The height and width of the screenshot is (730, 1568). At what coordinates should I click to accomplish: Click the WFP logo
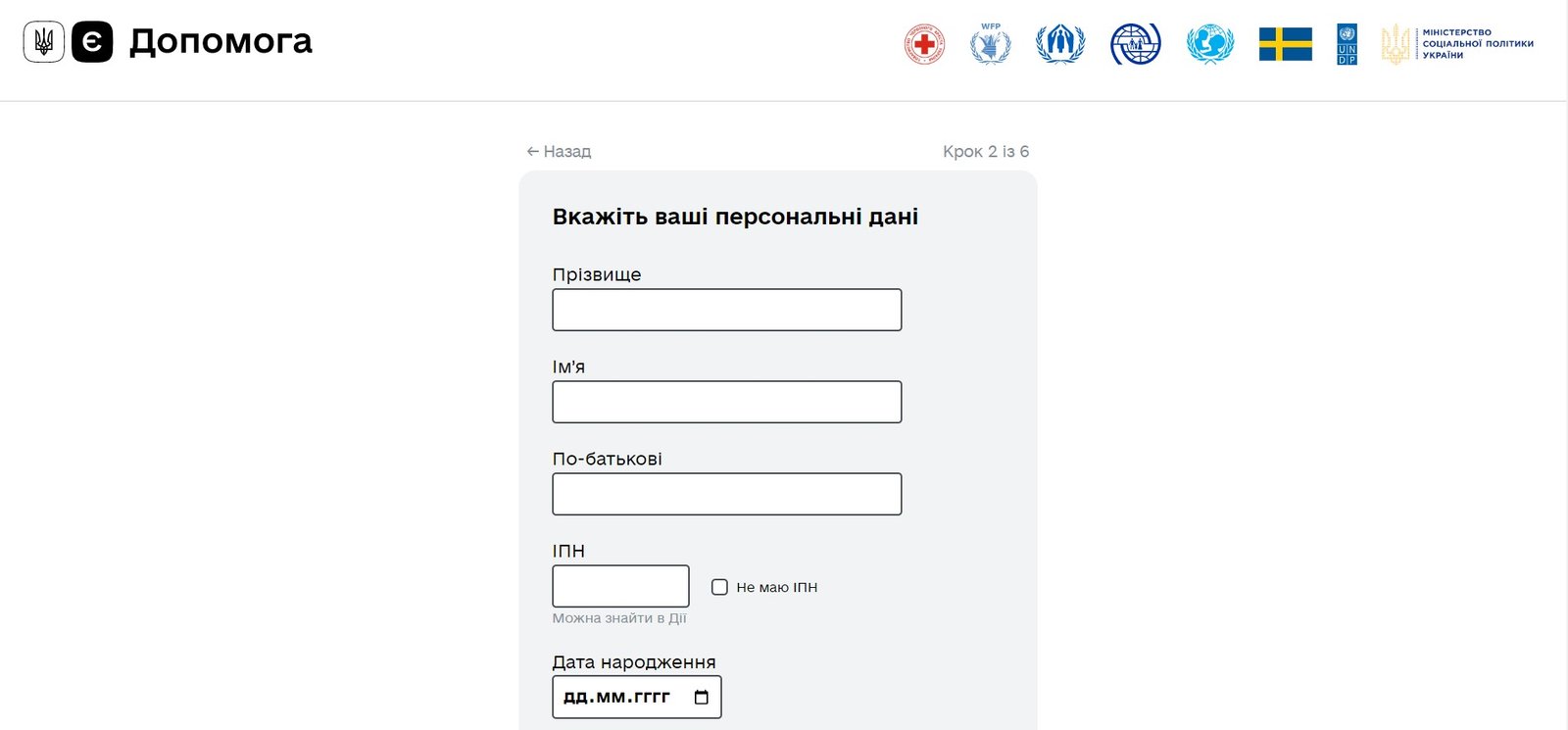(990, 44)
